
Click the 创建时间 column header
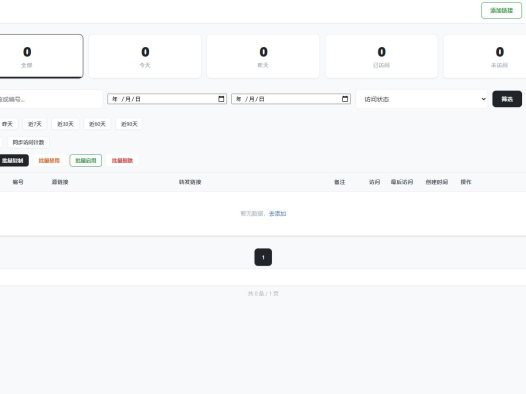437,182
